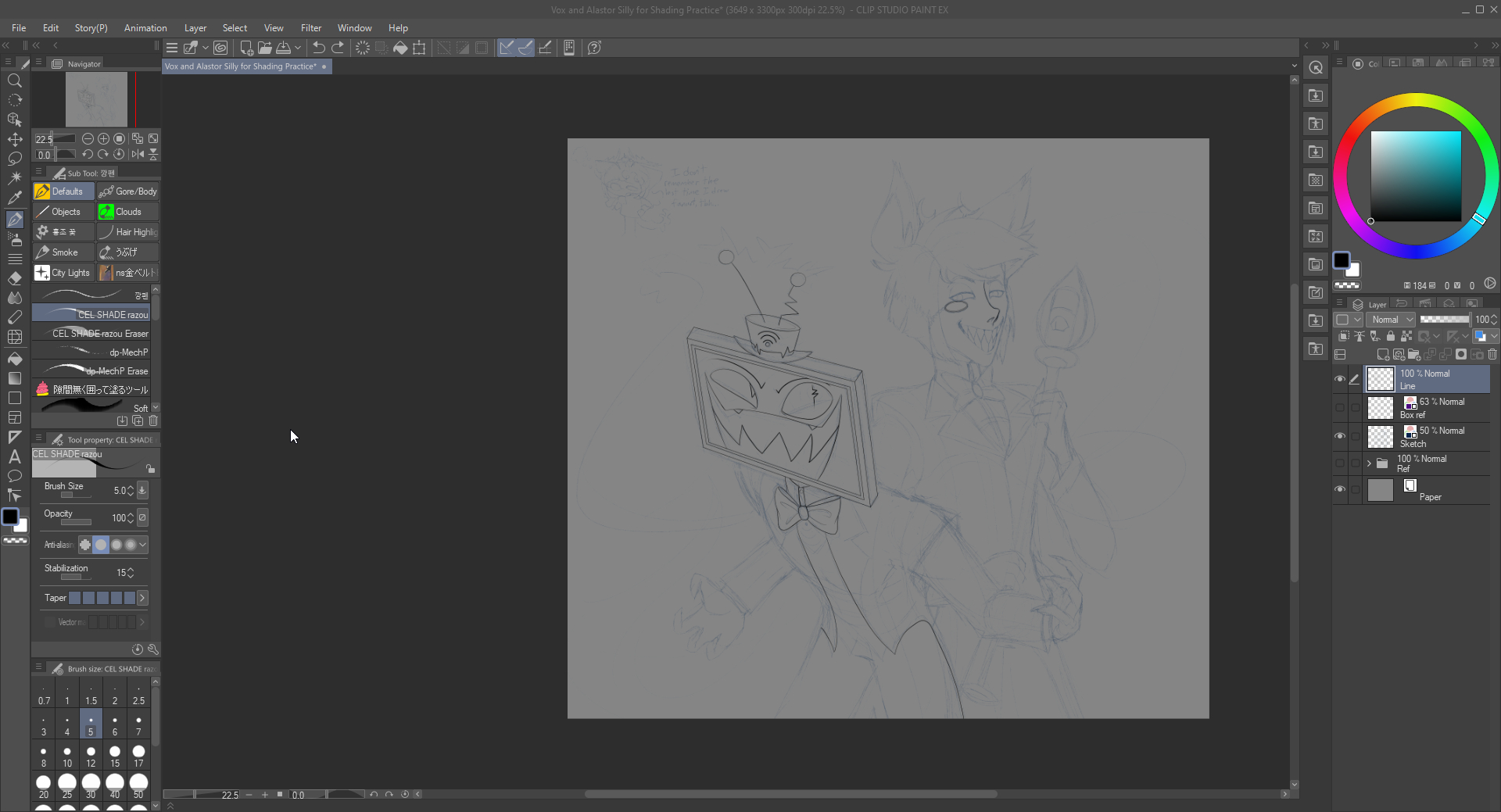
Task: Hide the Sketch layer
Action: click(x=1340, y=436)
